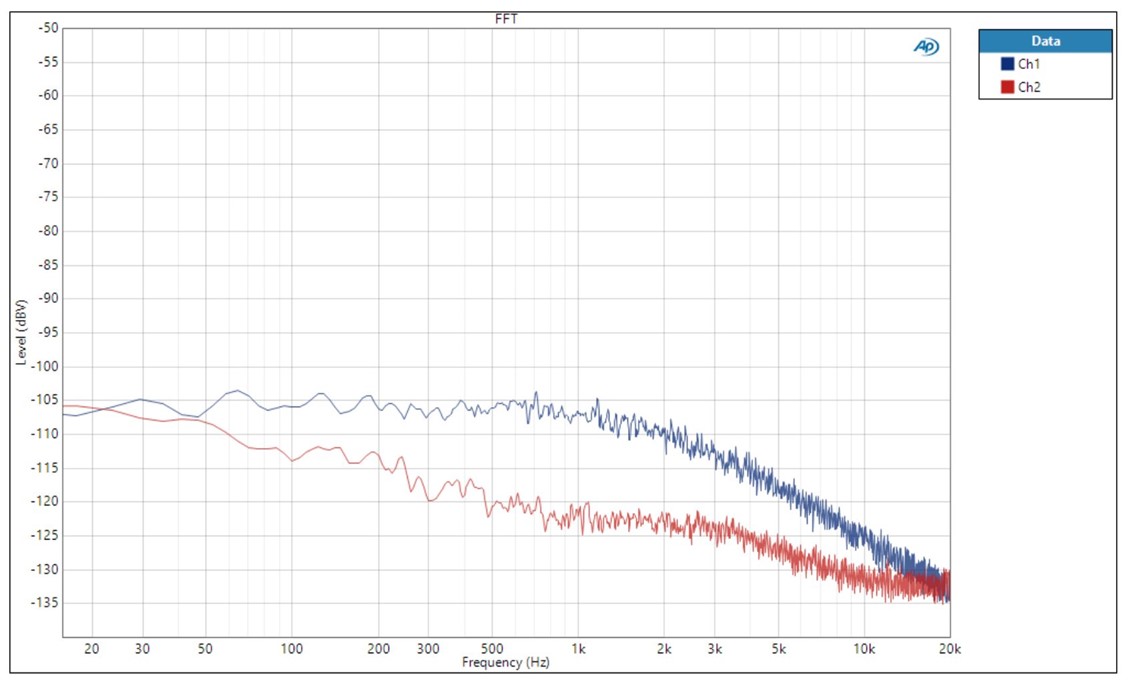1132x686 pixels.
Task: Select the Ch1 label in the legend
Action: (1028, 64)
